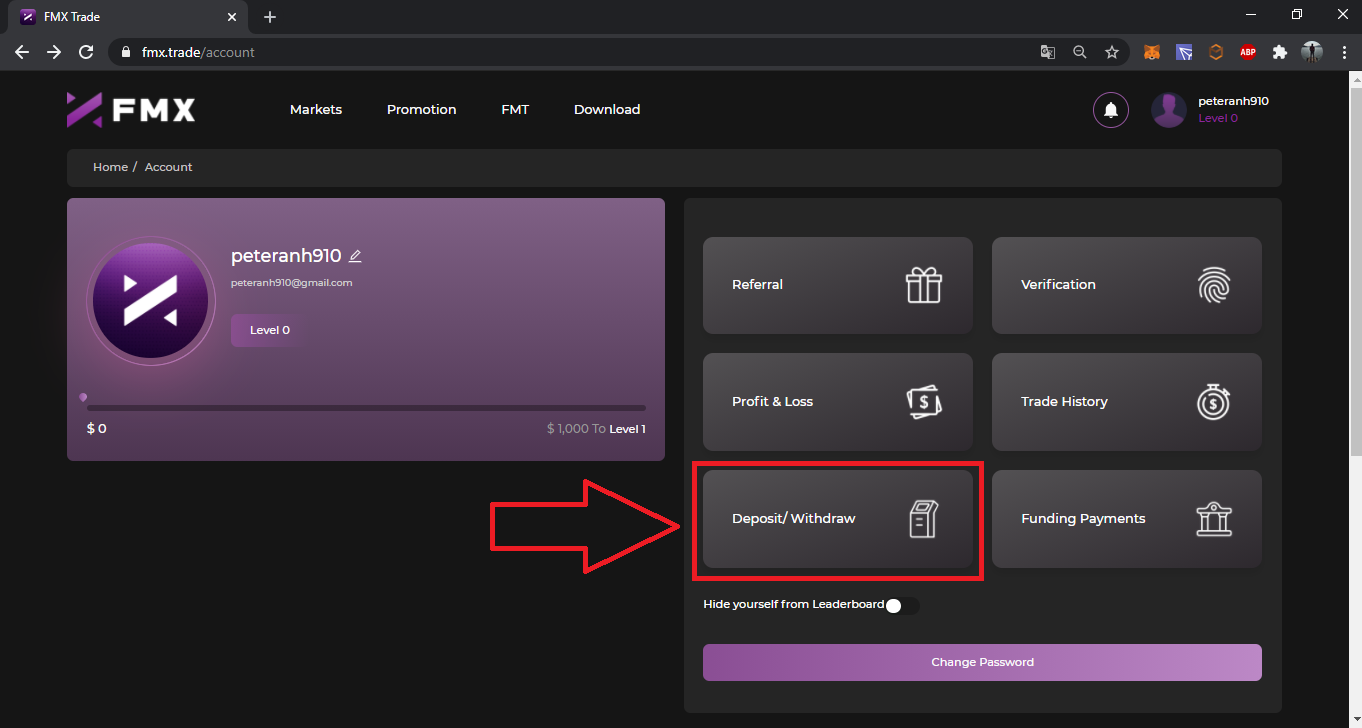The width and height of the screenshot is (1362, 728).
Task: Open the Referral card
Action: tap(838, 285)
